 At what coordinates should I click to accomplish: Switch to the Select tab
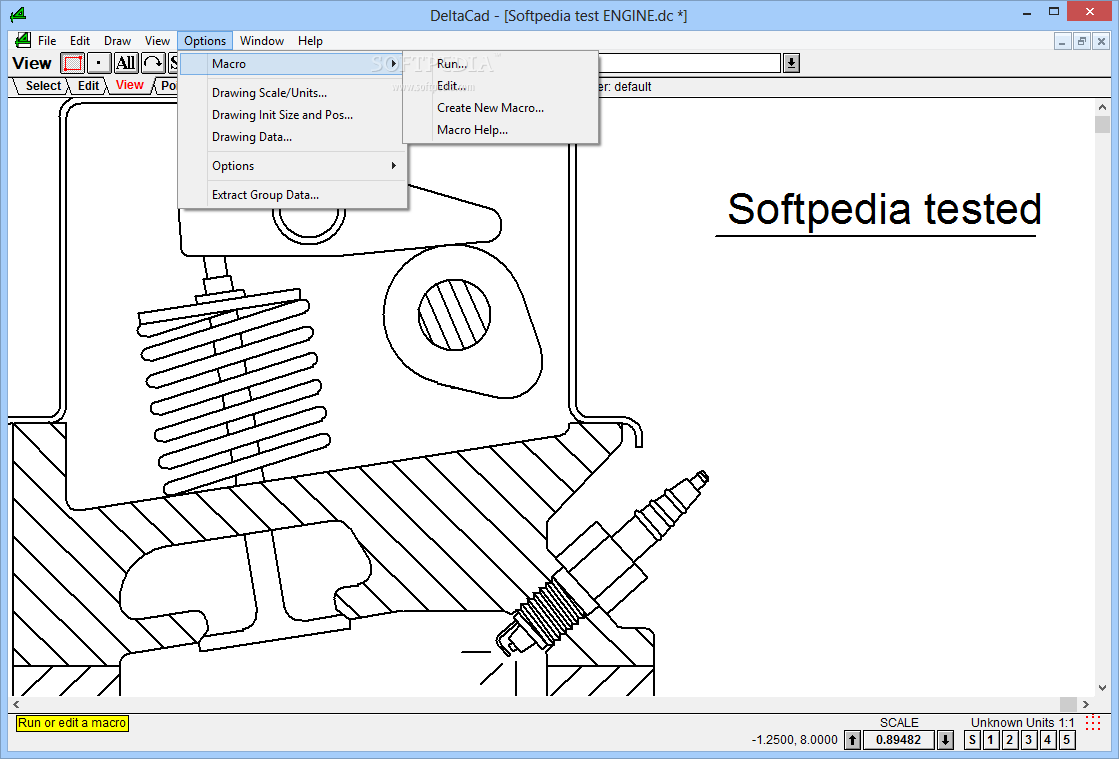43,86
